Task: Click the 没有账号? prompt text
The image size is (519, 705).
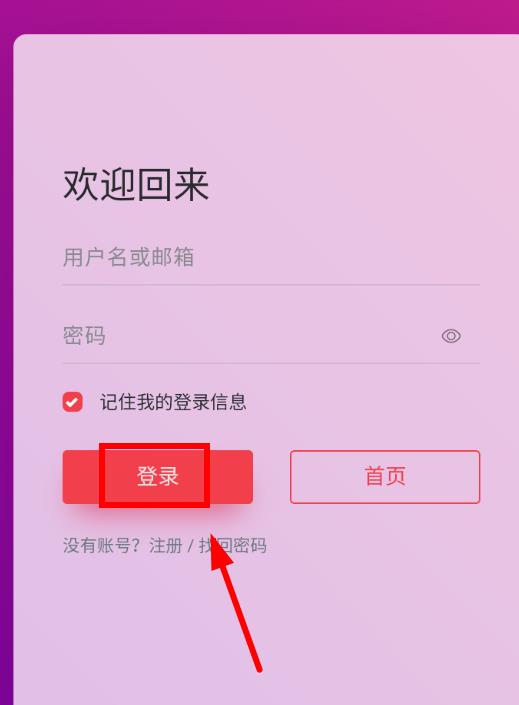Action: click(102, 546)
